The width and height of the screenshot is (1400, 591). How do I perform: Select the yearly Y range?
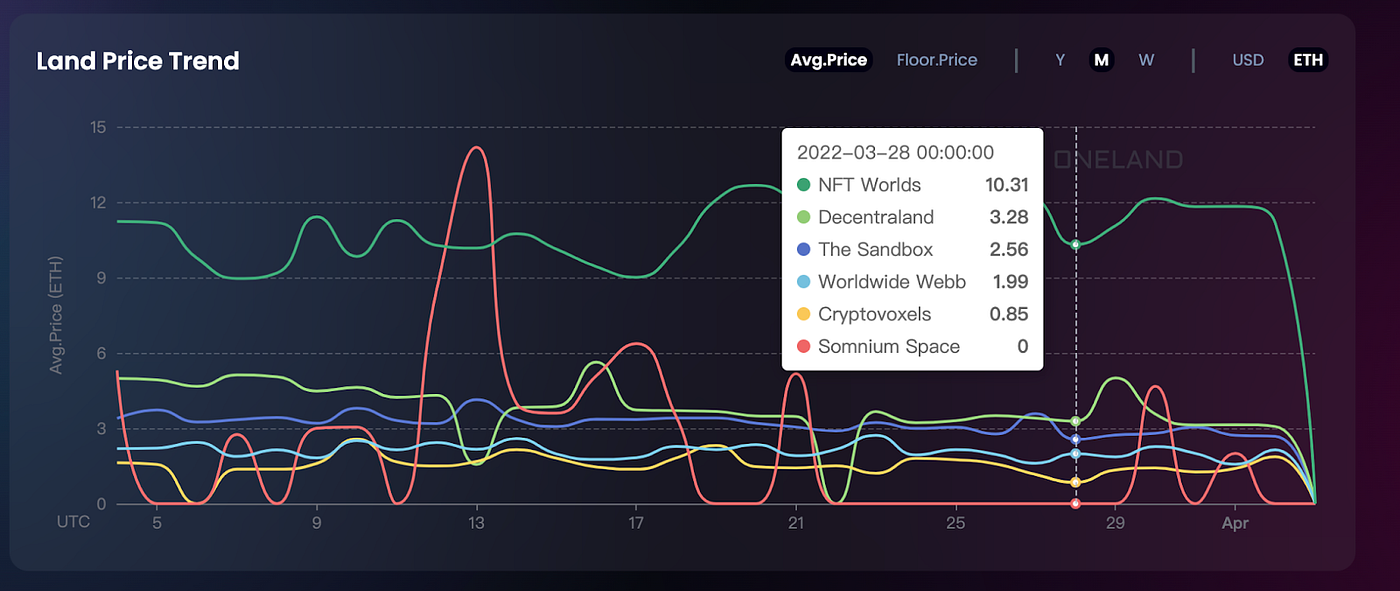1060,60
